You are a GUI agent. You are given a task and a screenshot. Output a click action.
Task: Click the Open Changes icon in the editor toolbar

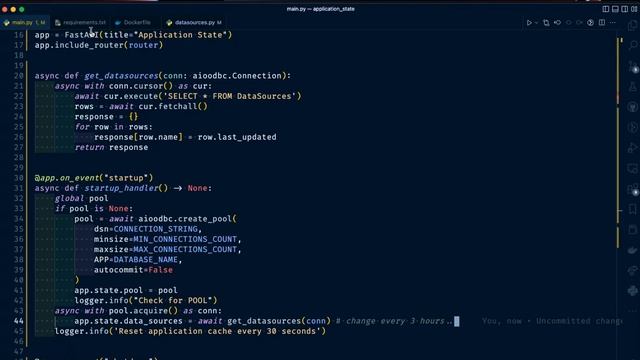[x=546, y=23]
